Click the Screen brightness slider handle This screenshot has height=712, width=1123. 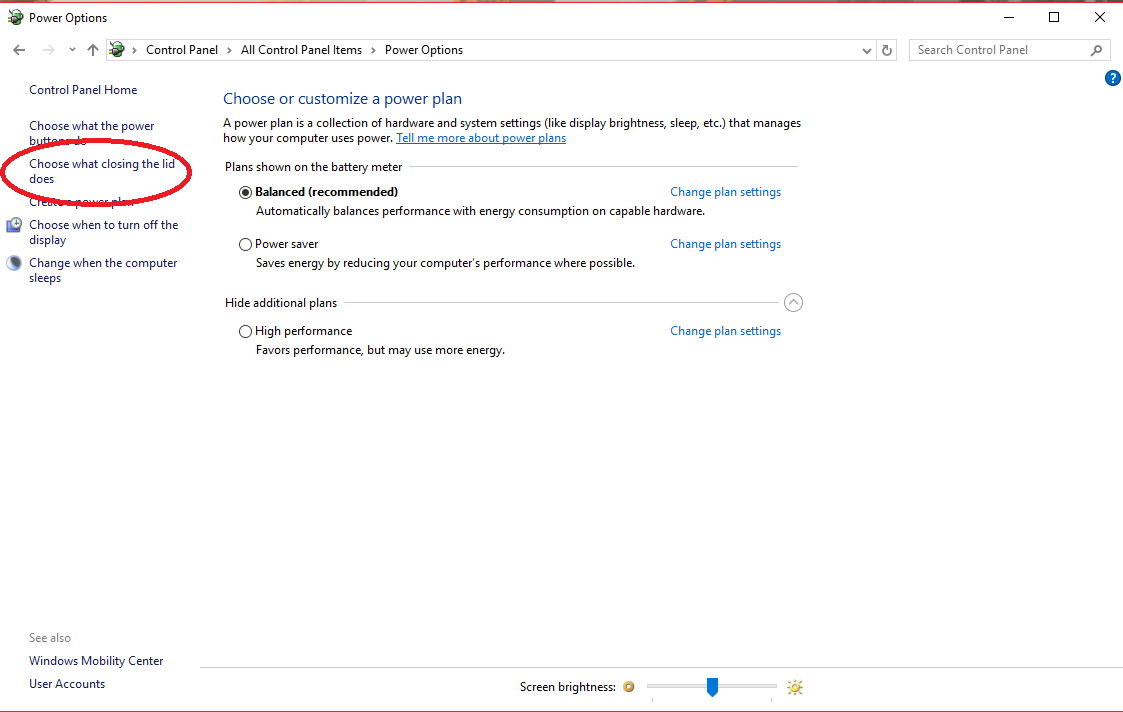point(712,687)
